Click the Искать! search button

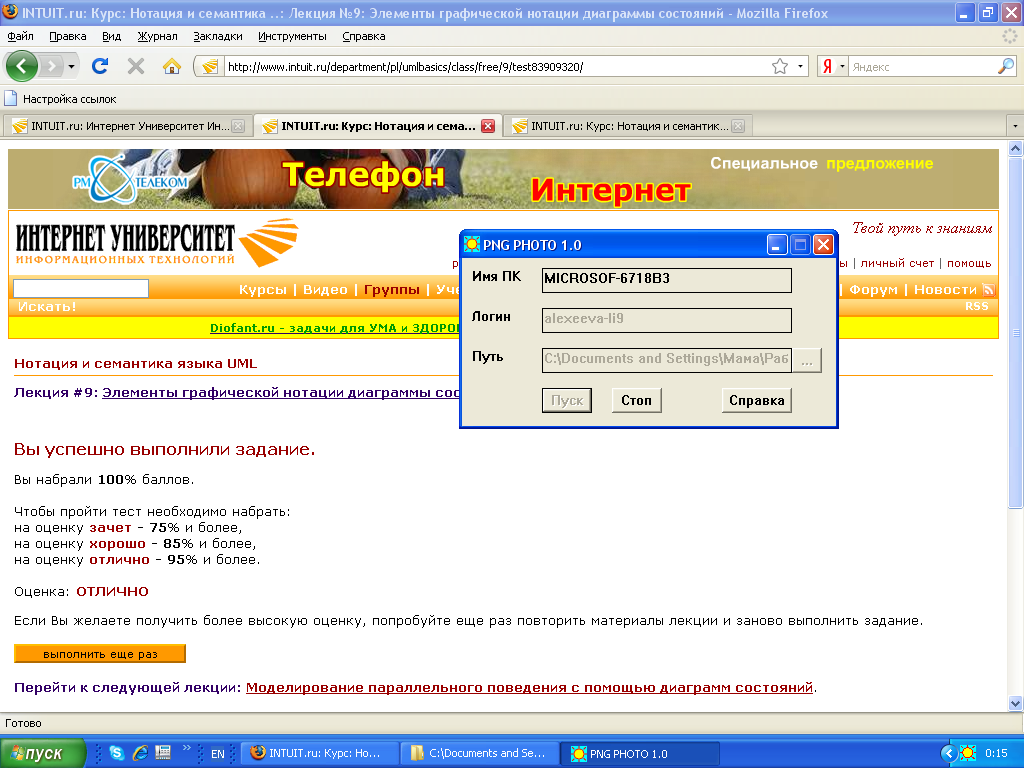pos(47,306)
